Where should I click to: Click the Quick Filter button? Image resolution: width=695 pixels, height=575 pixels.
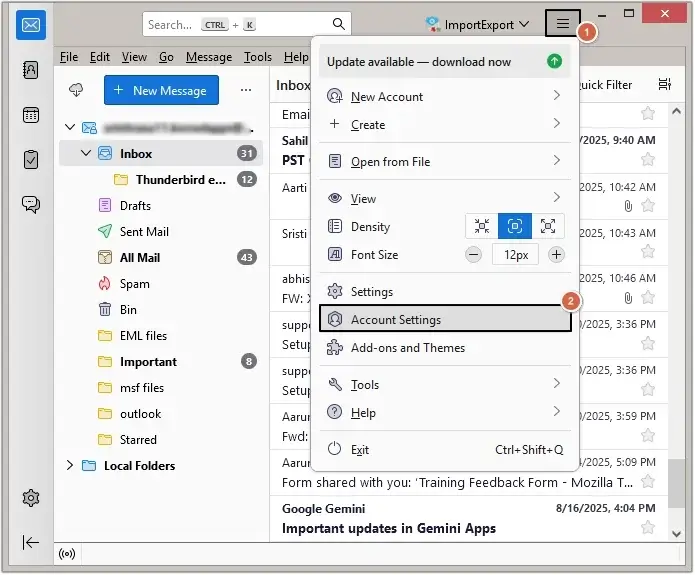[606, 84]
